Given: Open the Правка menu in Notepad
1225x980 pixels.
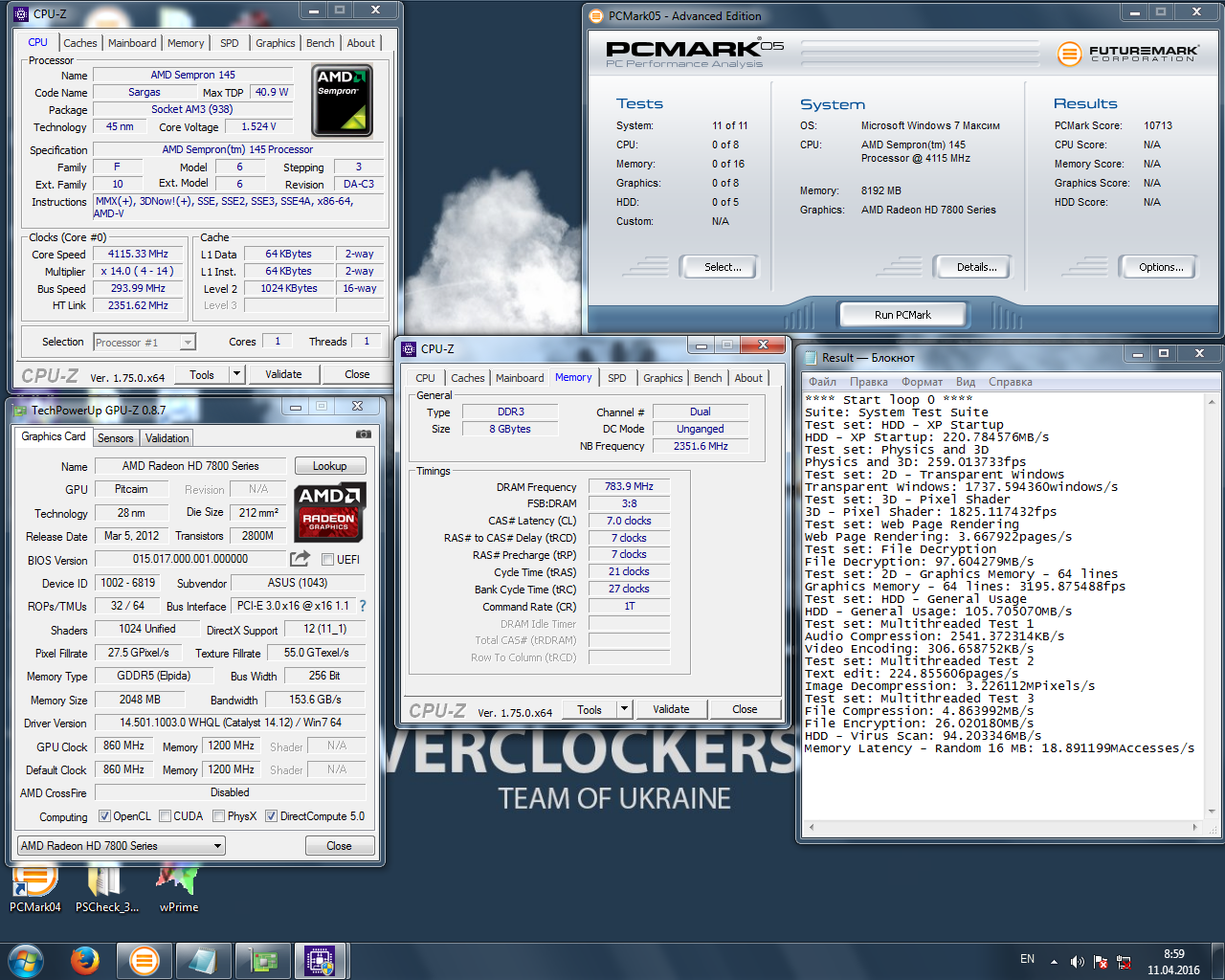Looking at the screenshot, I should click(869, 382).
